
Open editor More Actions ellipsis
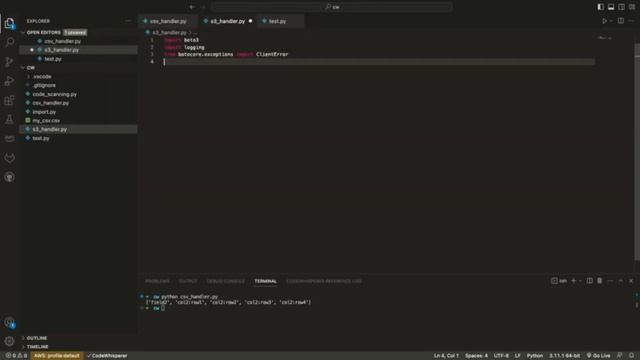[x=631, y=21]
